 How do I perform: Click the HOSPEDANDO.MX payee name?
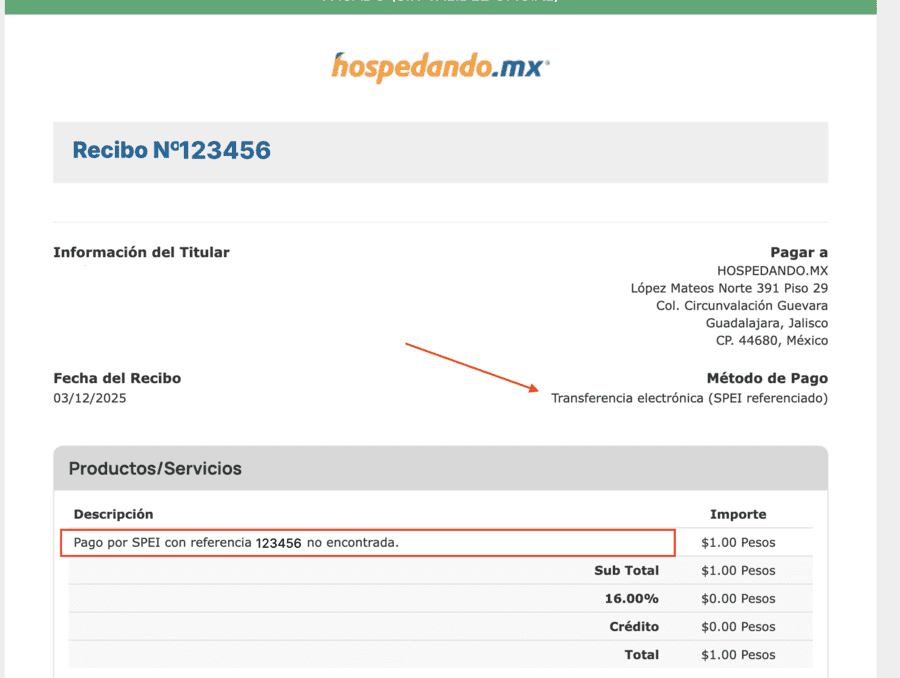[x=772, y=270]
